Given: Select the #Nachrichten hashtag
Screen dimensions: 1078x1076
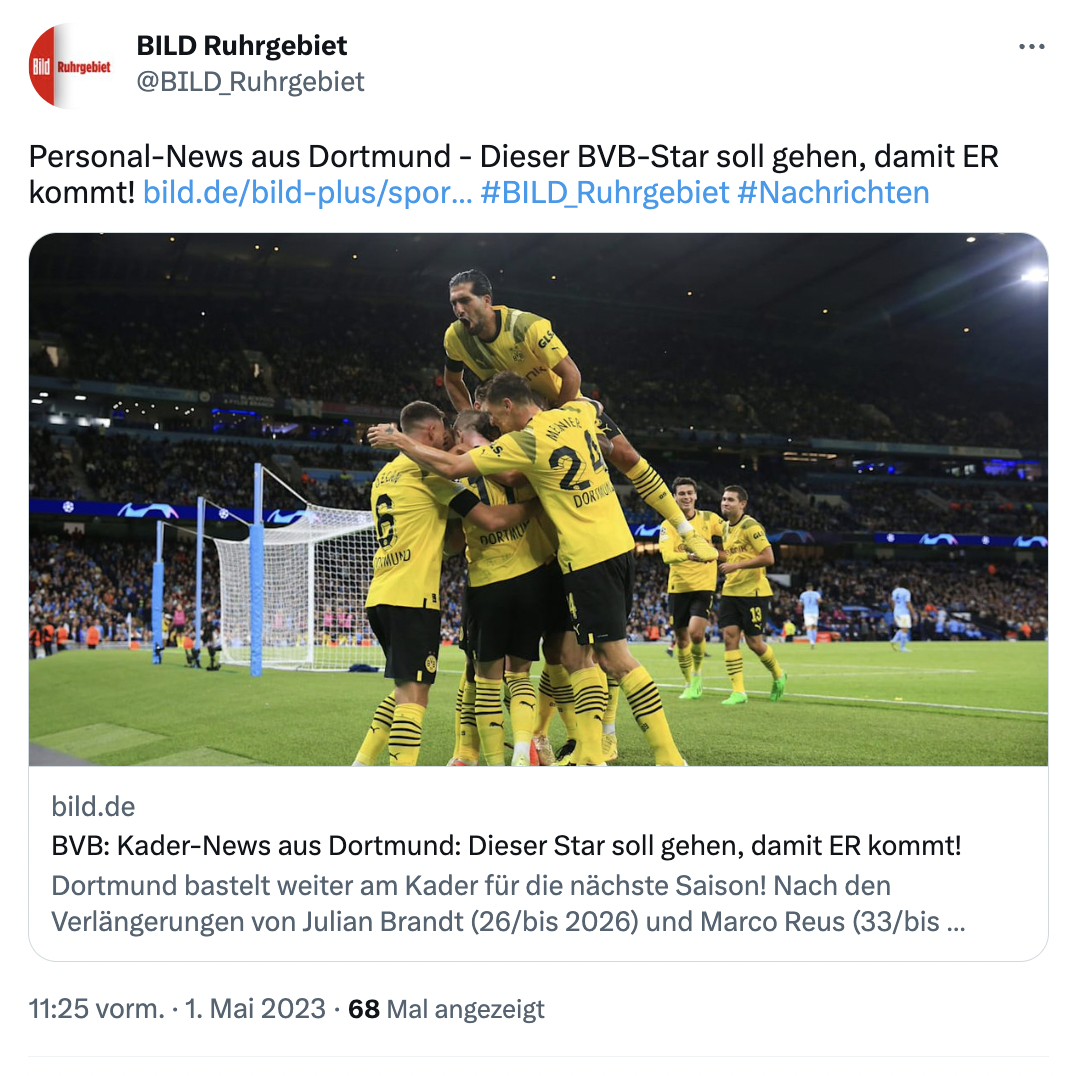Looking at the screenshot, I should 833,193.
